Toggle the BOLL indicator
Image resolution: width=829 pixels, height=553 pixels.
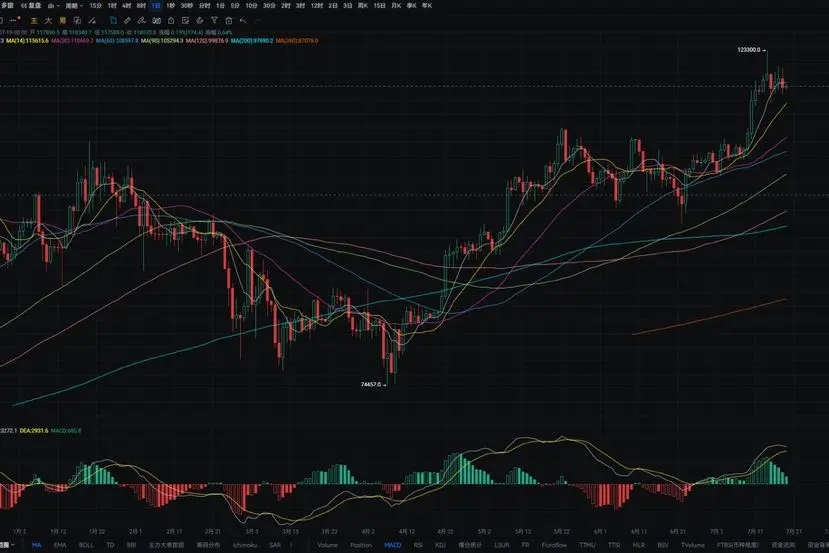tap(86, 545)
